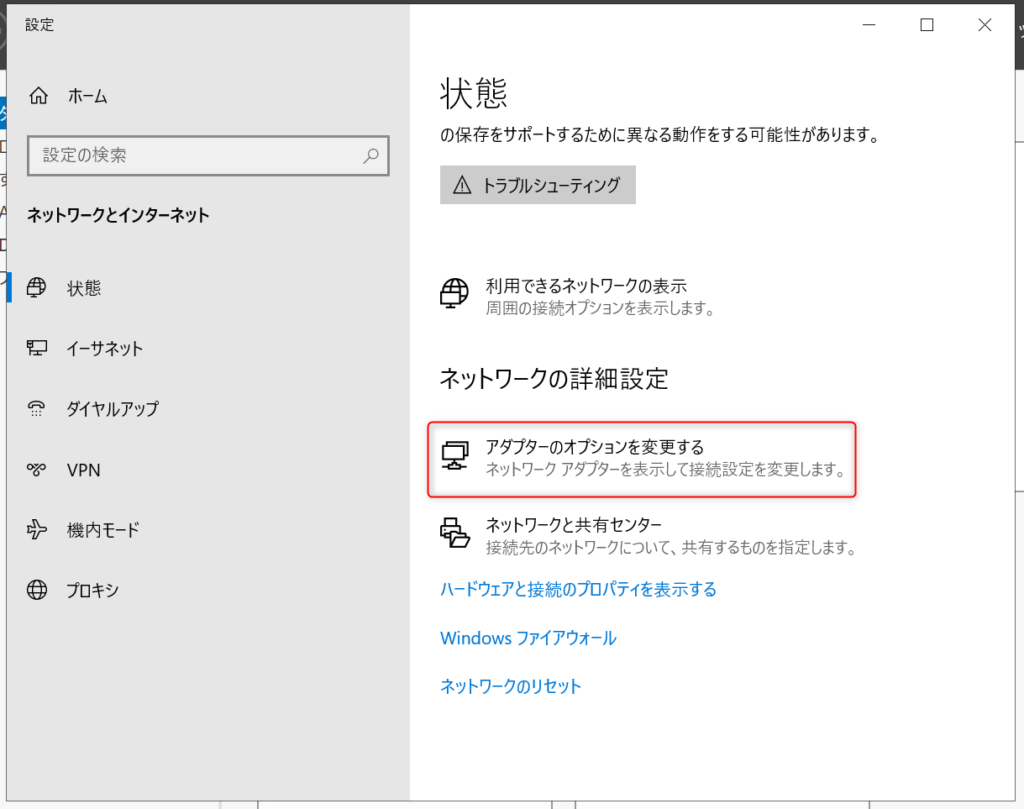Image resolution: width=1024 pixels, height=809 pixels.
Task: Select the ネットワークのリセット link
Action: [511, 686]
